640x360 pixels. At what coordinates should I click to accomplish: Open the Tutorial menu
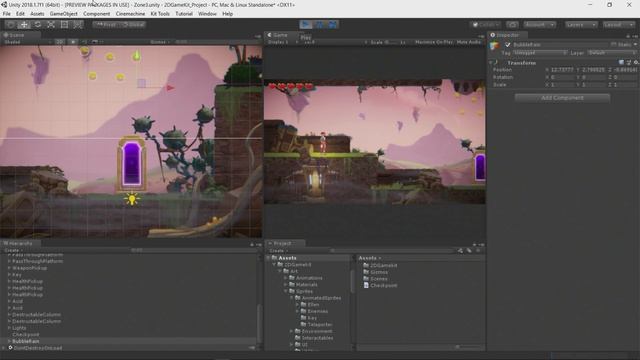point(184,14)
